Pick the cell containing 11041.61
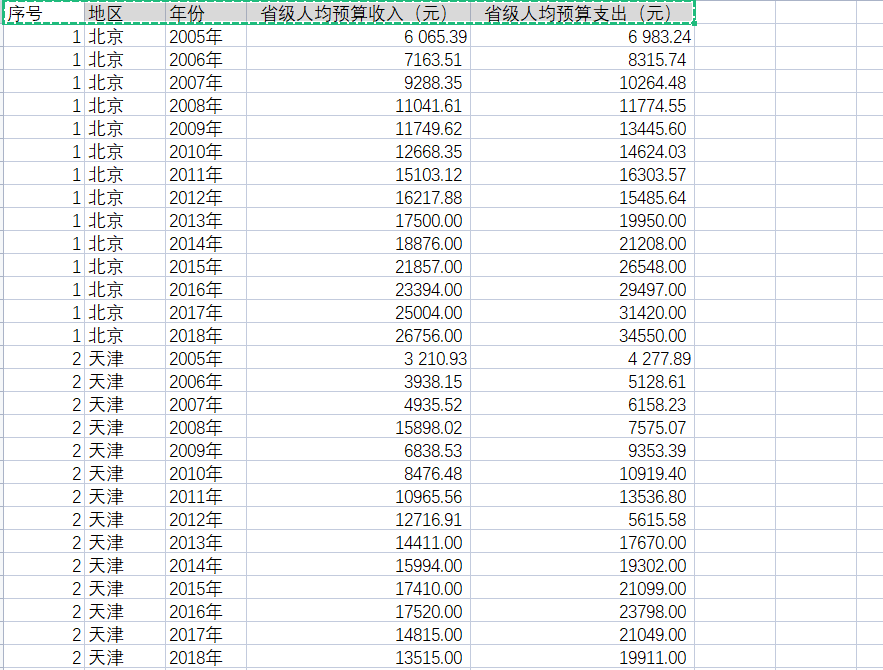This screenshot has height=670, width=883. 358,105
